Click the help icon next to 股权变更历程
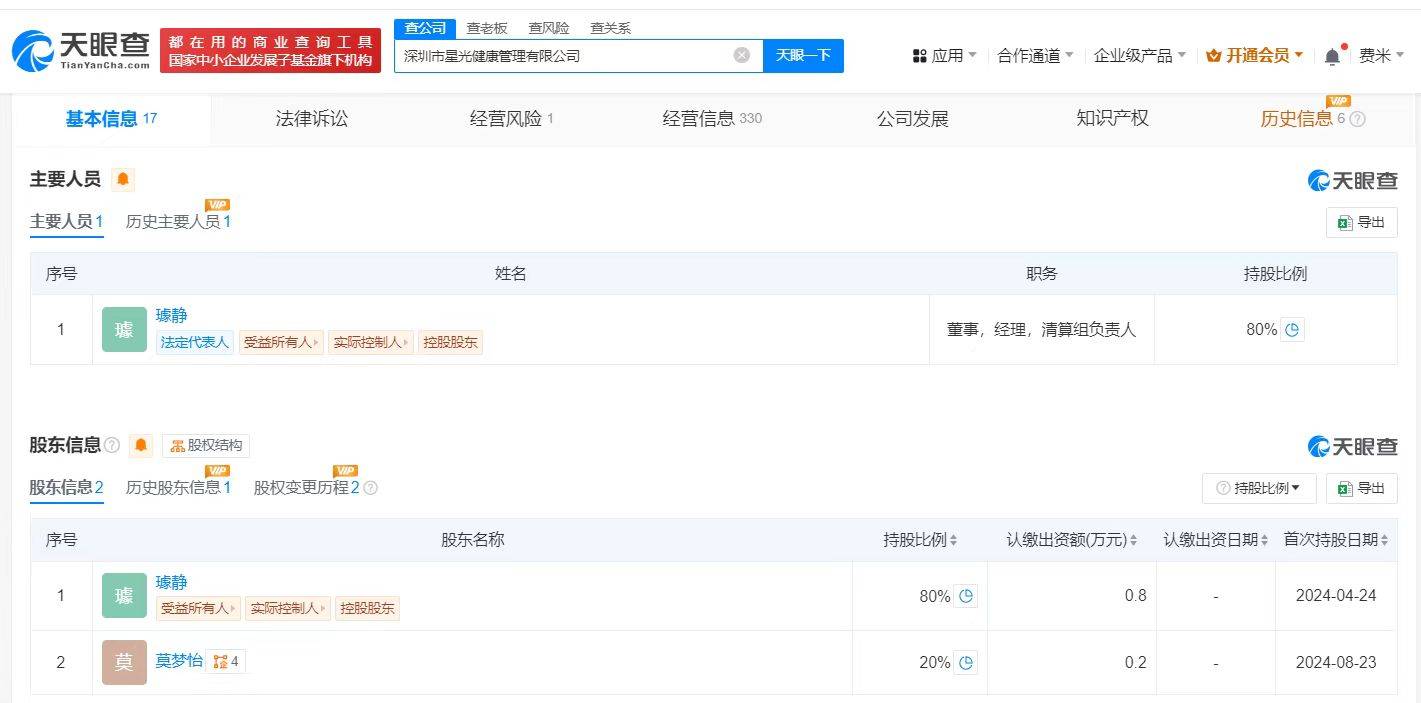The image size is (1421, 703). 370,488
